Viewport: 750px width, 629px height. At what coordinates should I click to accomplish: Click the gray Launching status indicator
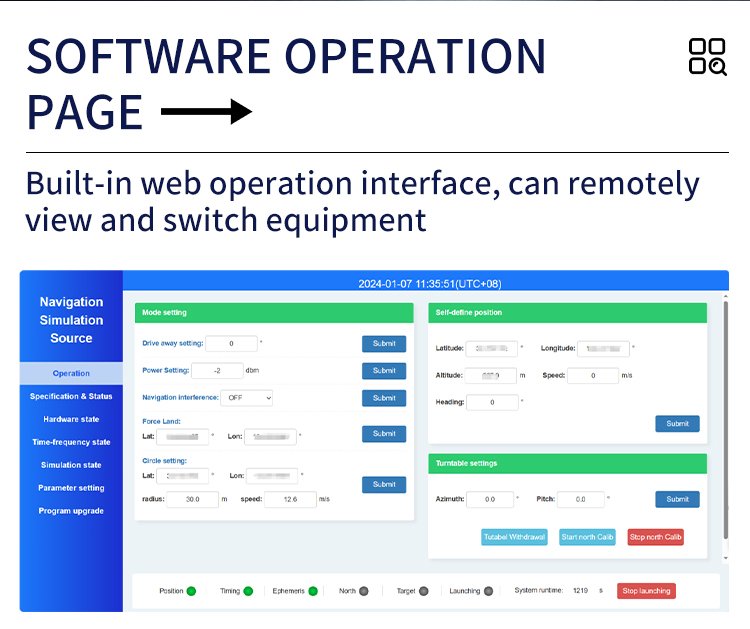[x=488, y=591]
